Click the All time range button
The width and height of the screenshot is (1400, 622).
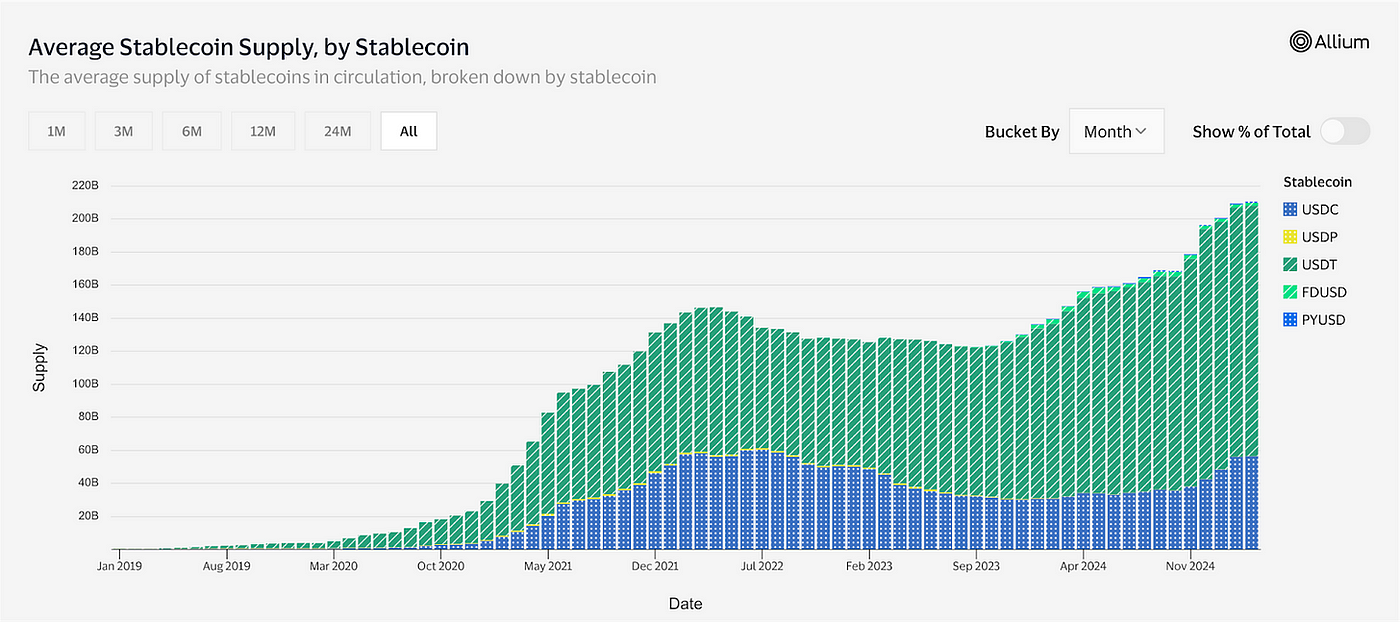(x=408, y=130)
